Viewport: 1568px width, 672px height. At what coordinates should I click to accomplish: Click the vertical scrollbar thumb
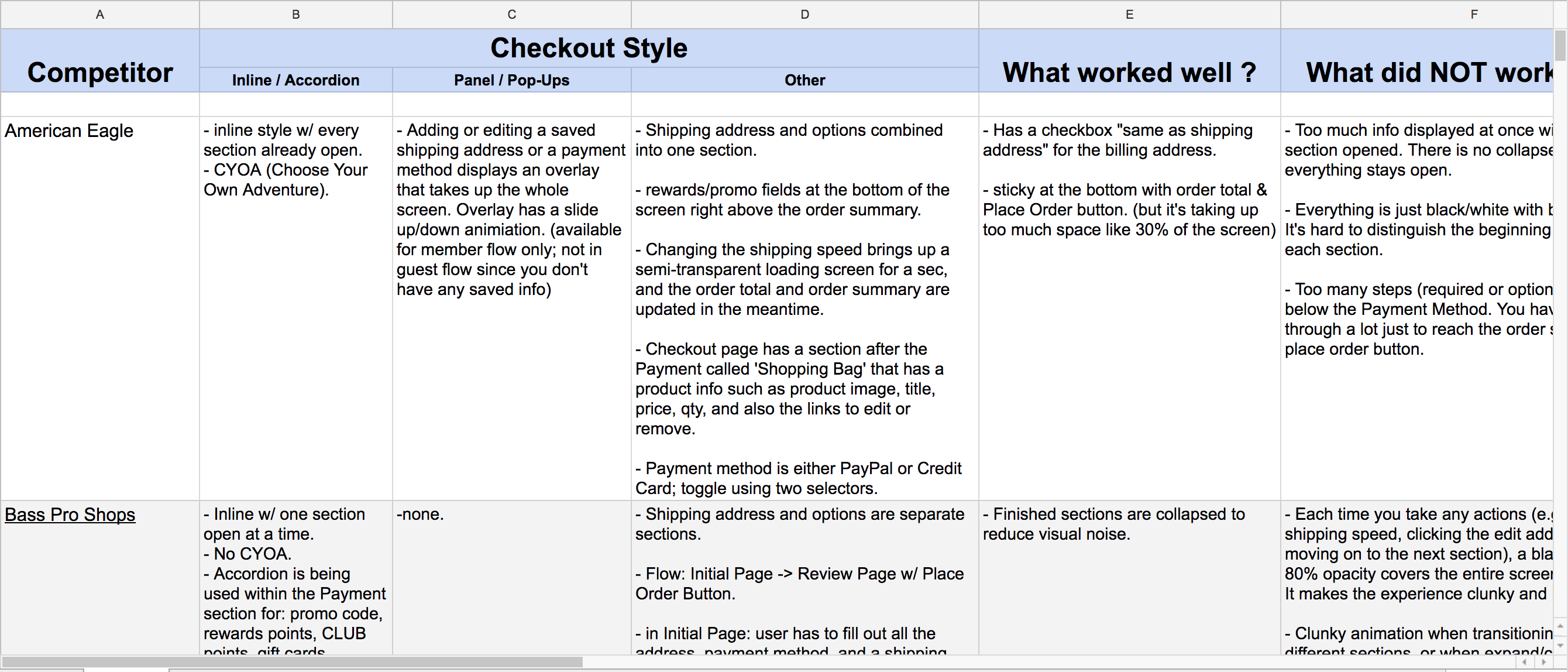pyautogui.click(x=1561, y=46)
